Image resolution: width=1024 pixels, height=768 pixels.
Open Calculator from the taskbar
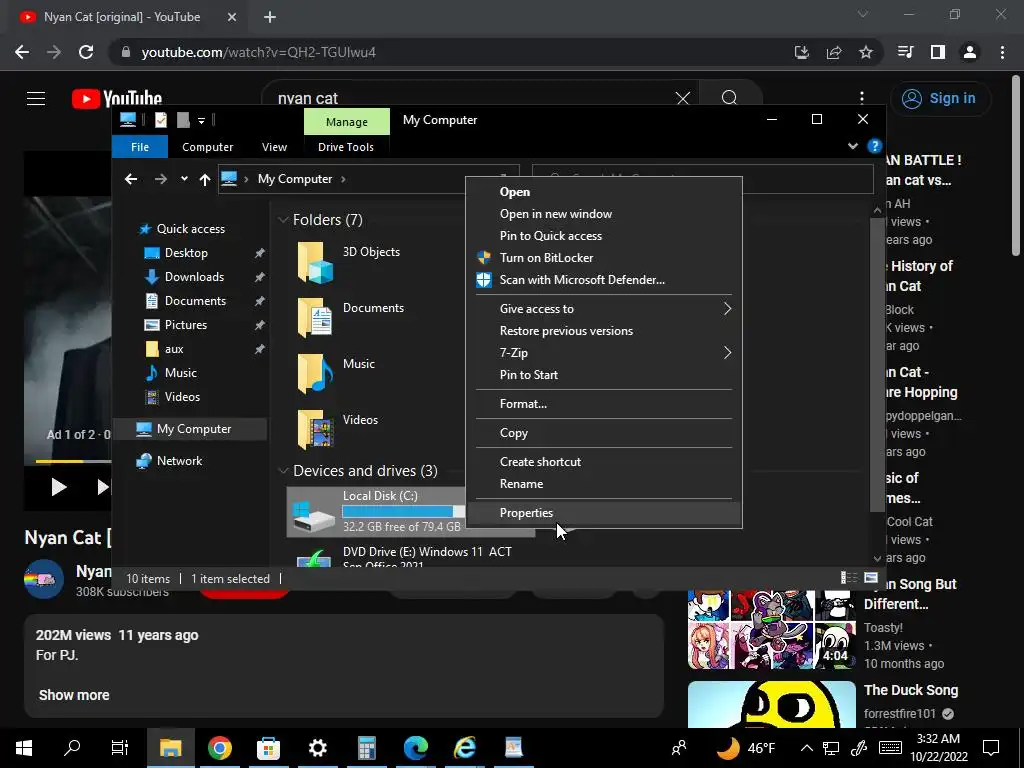pyautogui.click(x=366, y=748)
